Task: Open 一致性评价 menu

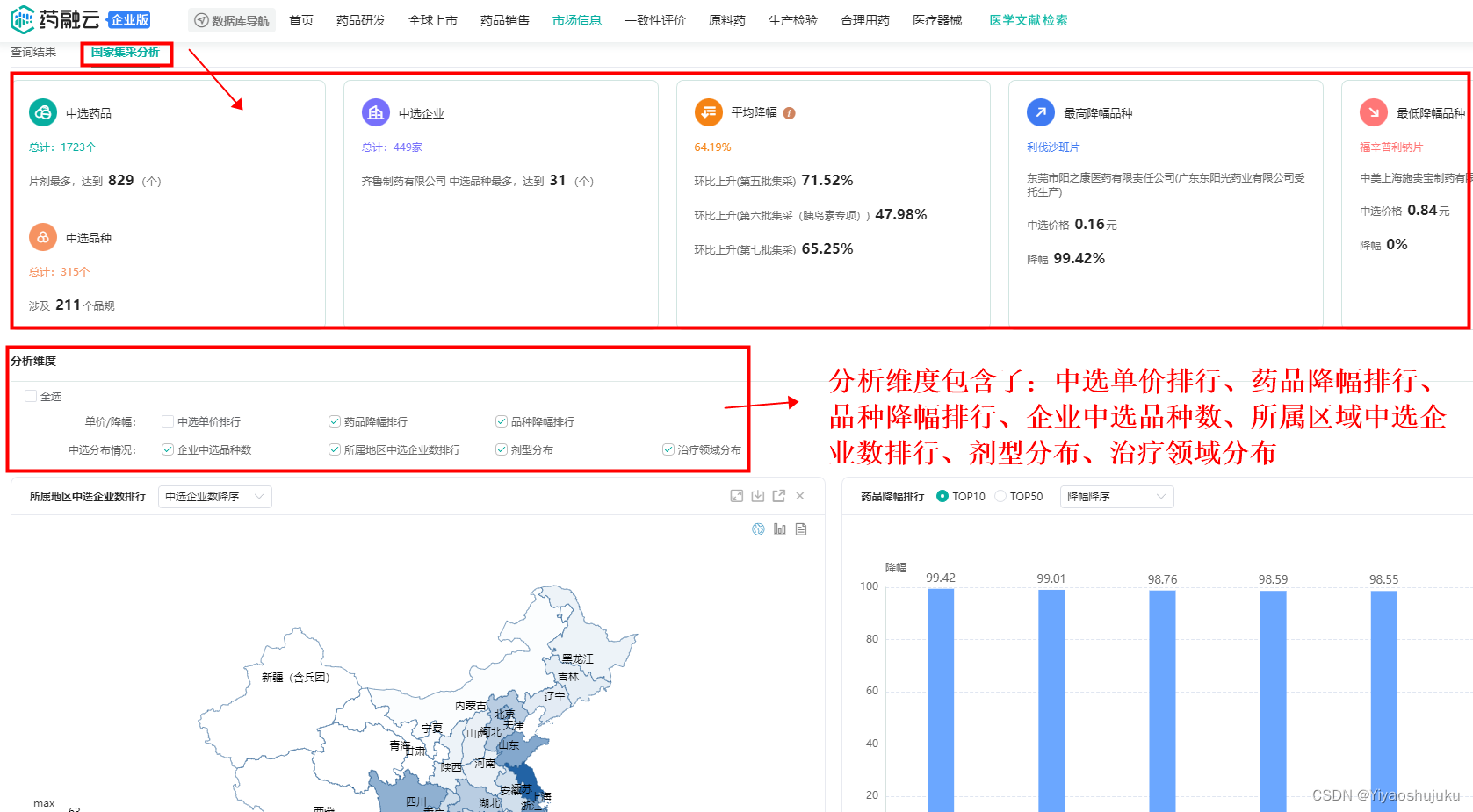Action: click(x=655, y=20)
